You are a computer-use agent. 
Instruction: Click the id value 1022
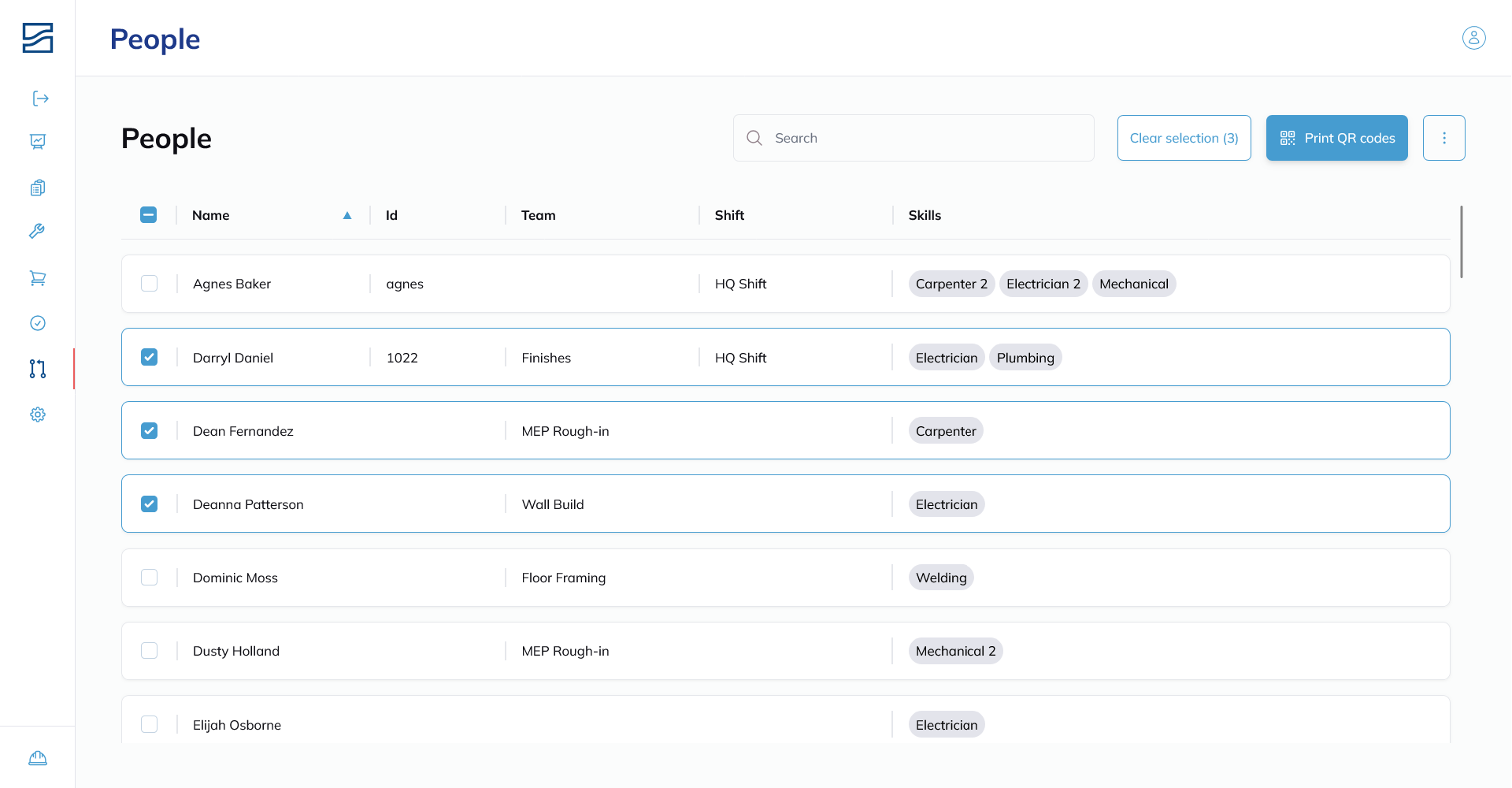402,358
